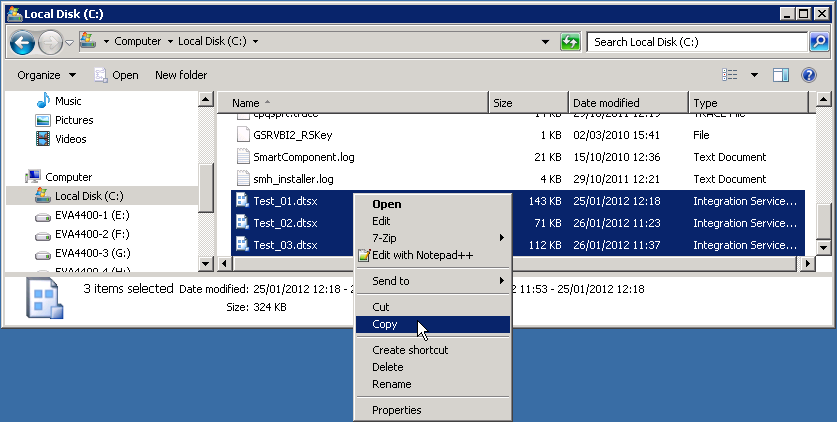The width and height of the screenshot is (837, 422).
Task: Click the green Refresh button
Action: 570,42
